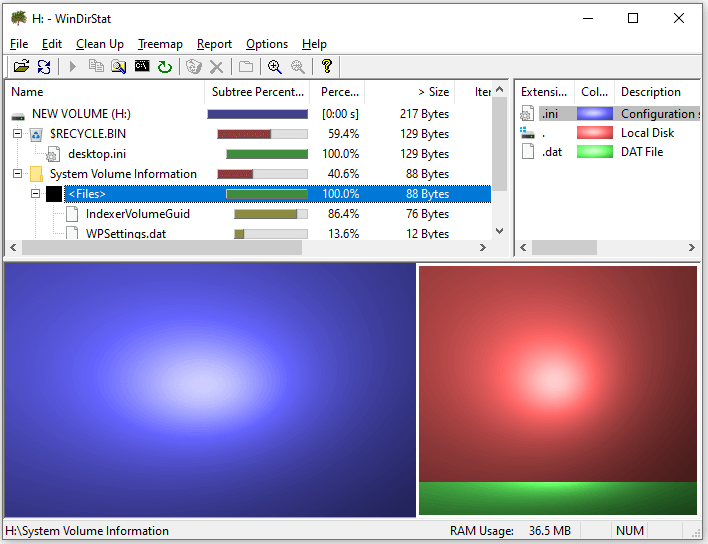Click the Delete to Recycle Bin icon
This screenshot has height=544, width=708.
pyautogui.click(x=194, y=67)
